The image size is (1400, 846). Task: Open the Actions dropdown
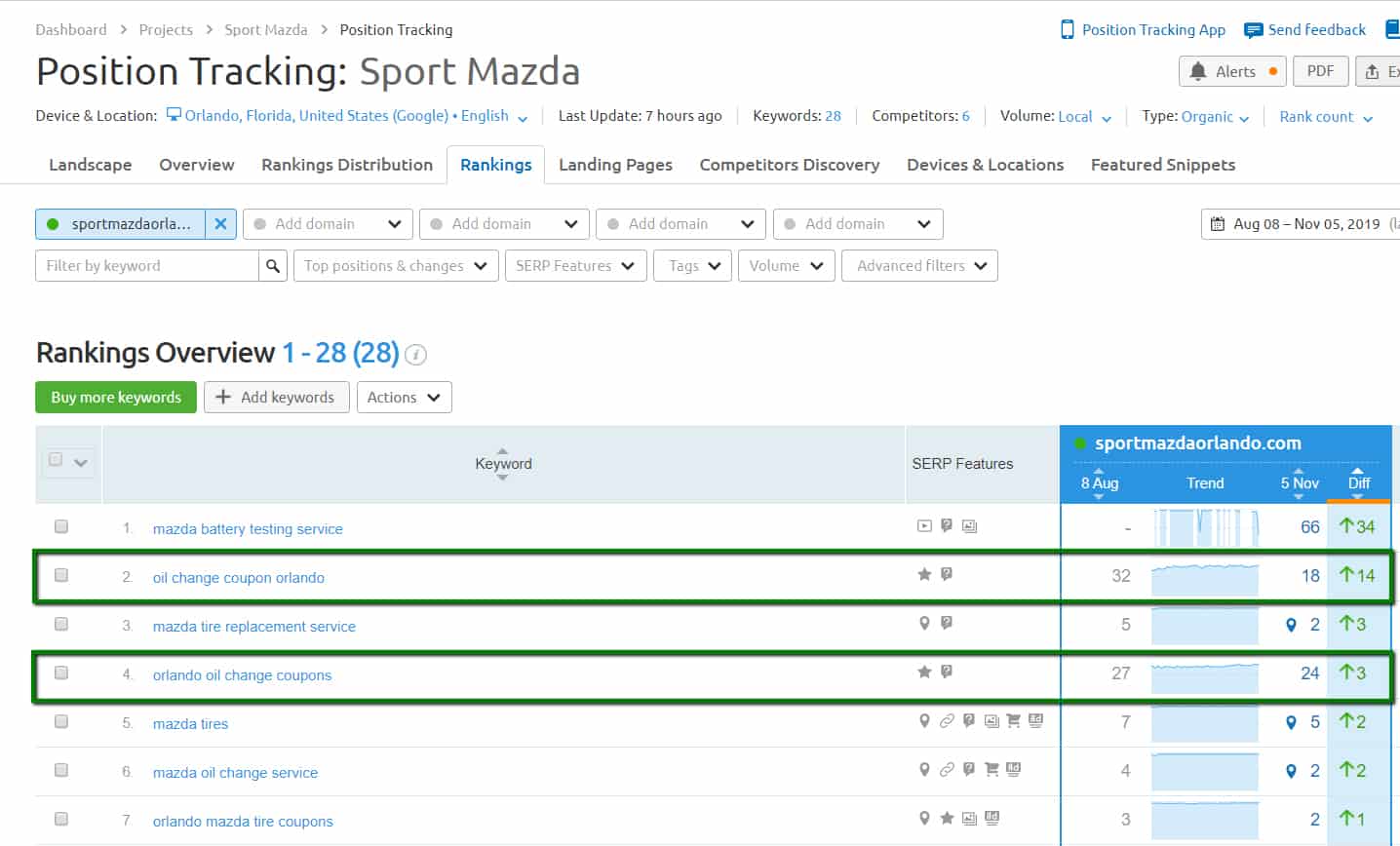tap(404, 397)
